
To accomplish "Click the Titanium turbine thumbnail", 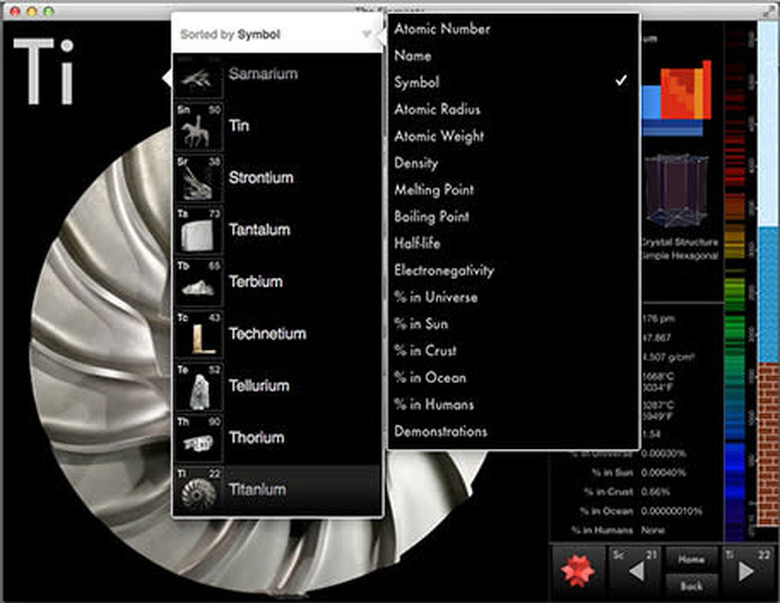I will [x=198, y=491].
